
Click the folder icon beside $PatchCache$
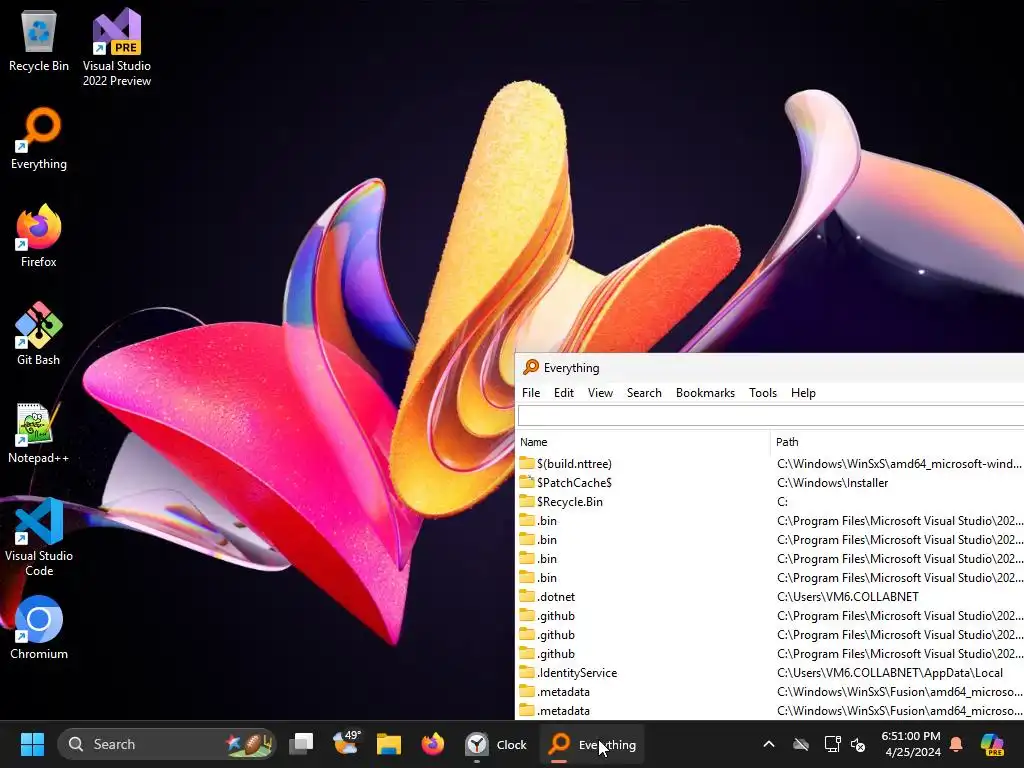coord(526,482)
